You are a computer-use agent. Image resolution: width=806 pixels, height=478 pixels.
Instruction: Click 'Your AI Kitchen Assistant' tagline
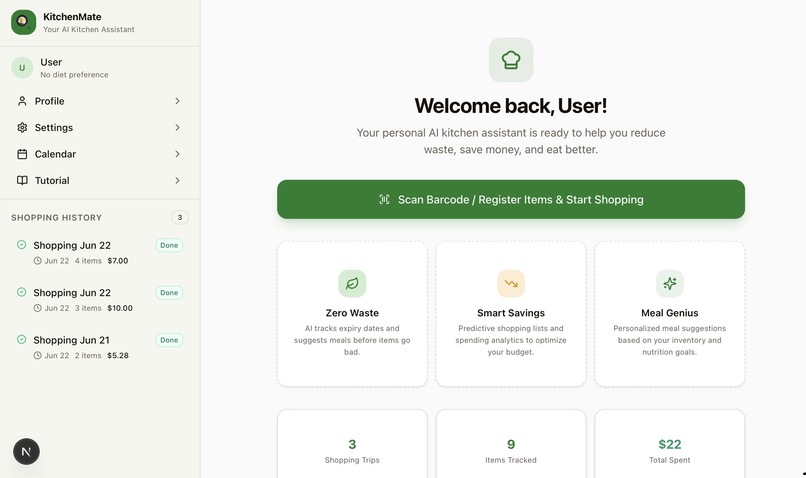[x=89, y=30]
